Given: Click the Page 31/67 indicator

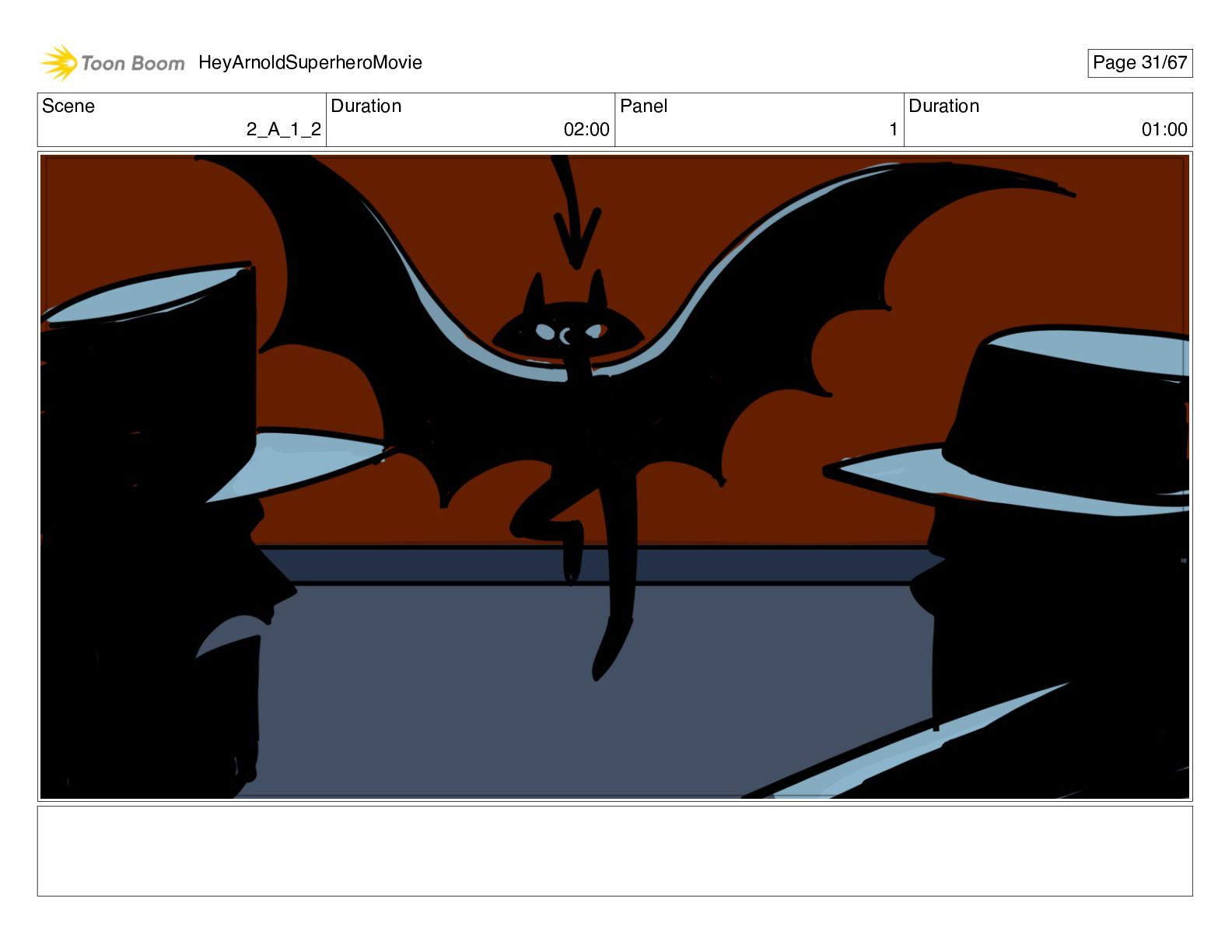Looking at the screenshot, I should click(x=1139, y=63).
